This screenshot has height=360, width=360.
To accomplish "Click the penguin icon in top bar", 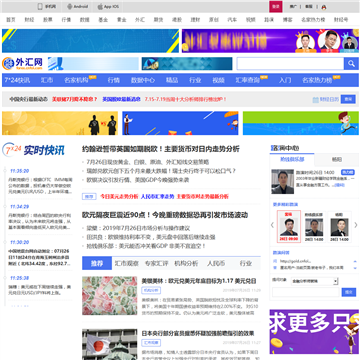I will pyautogui.click(x=324, y=7).
